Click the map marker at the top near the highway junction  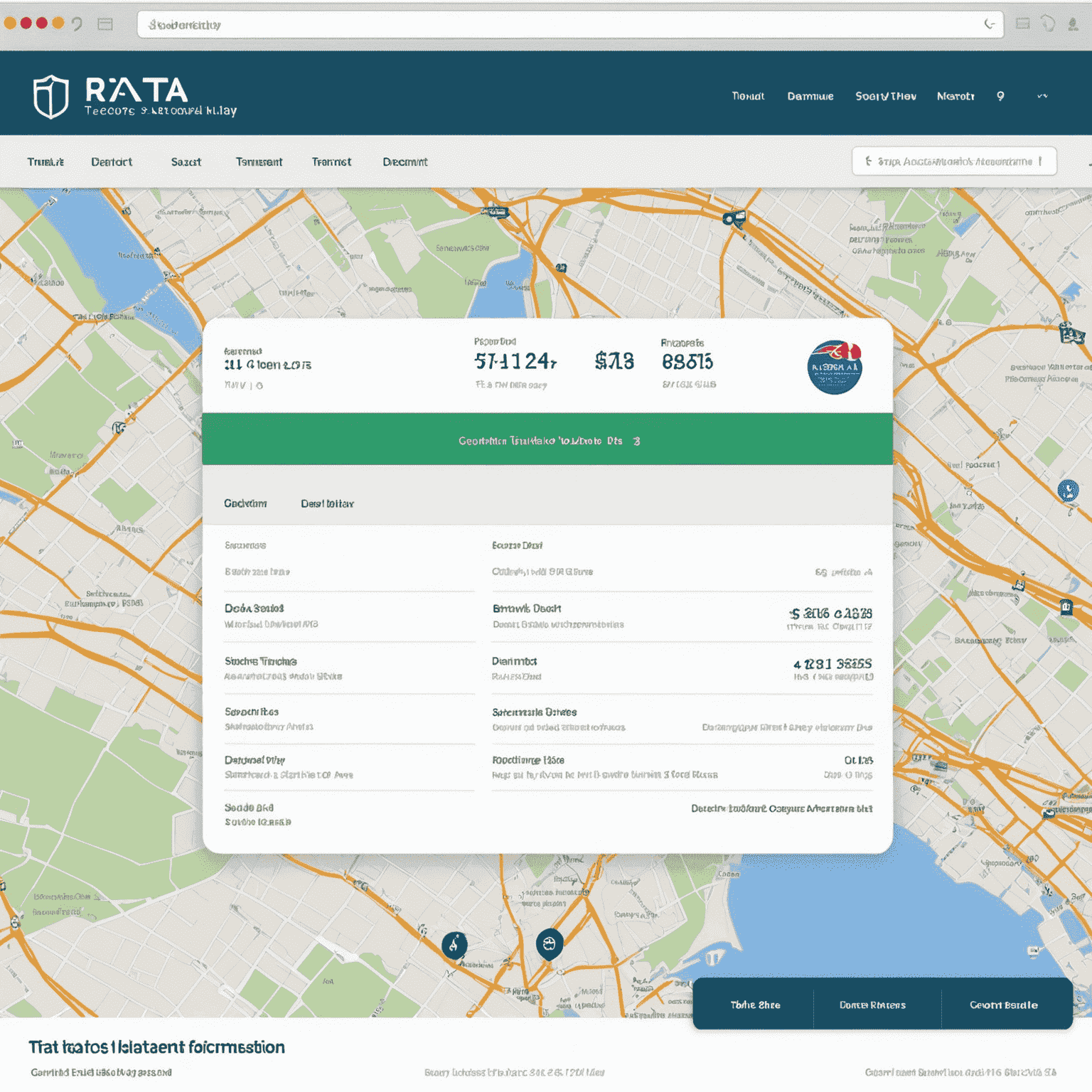pyautogui.click(x=734, y=218)
